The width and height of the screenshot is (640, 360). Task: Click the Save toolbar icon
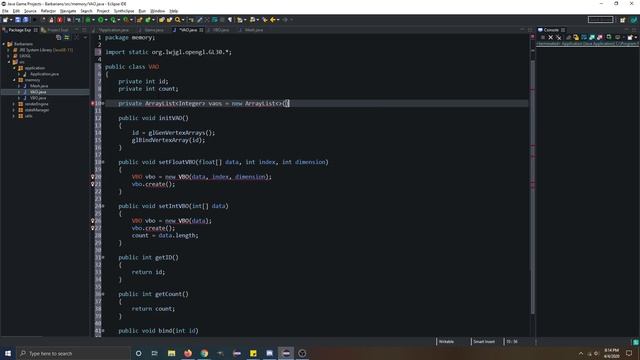click(18, 20)
